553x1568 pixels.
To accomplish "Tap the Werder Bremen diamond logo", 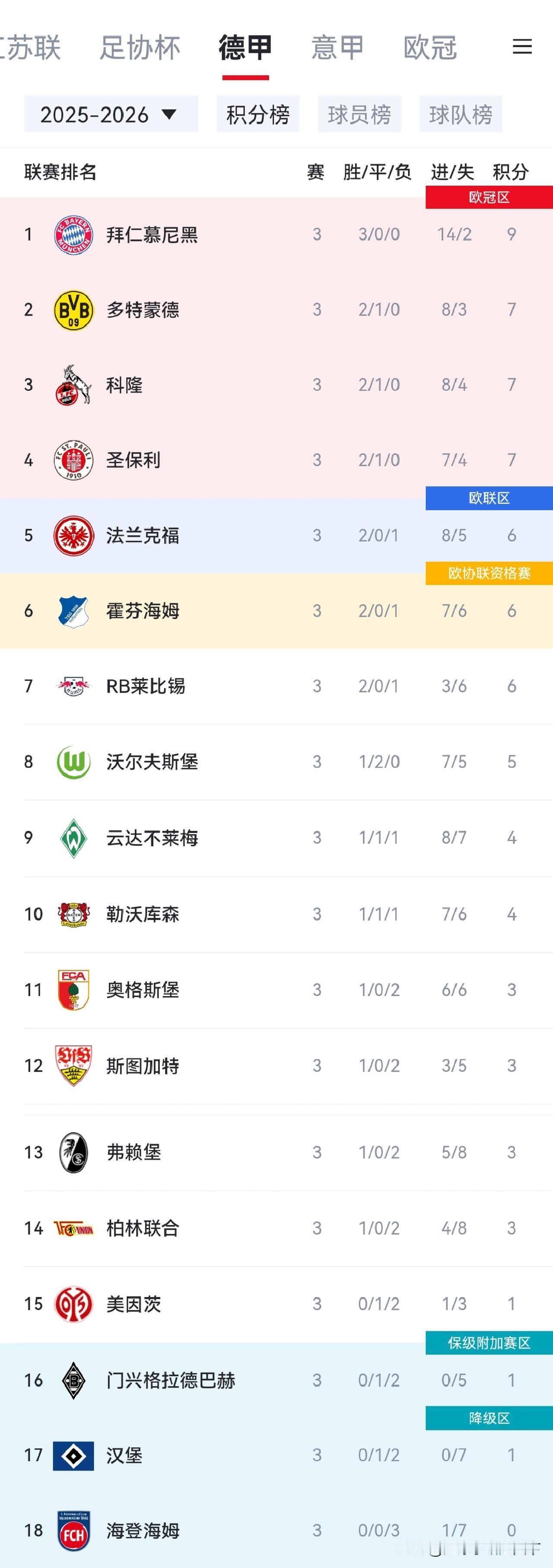I will [73, 838].
